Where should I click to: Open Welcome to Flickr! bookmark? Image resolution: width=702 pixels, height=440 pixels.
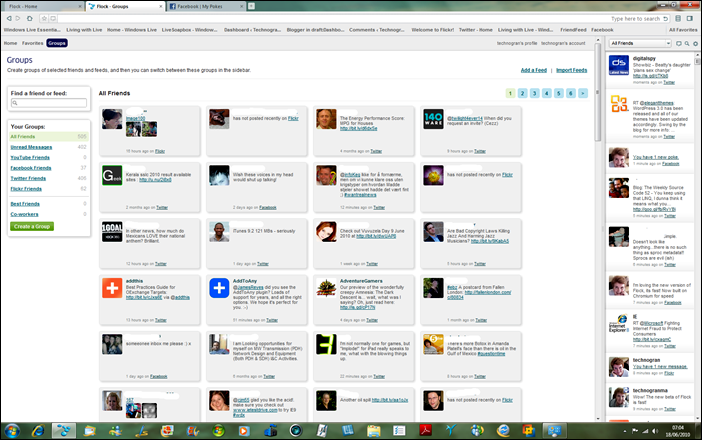tap(432, 30)
